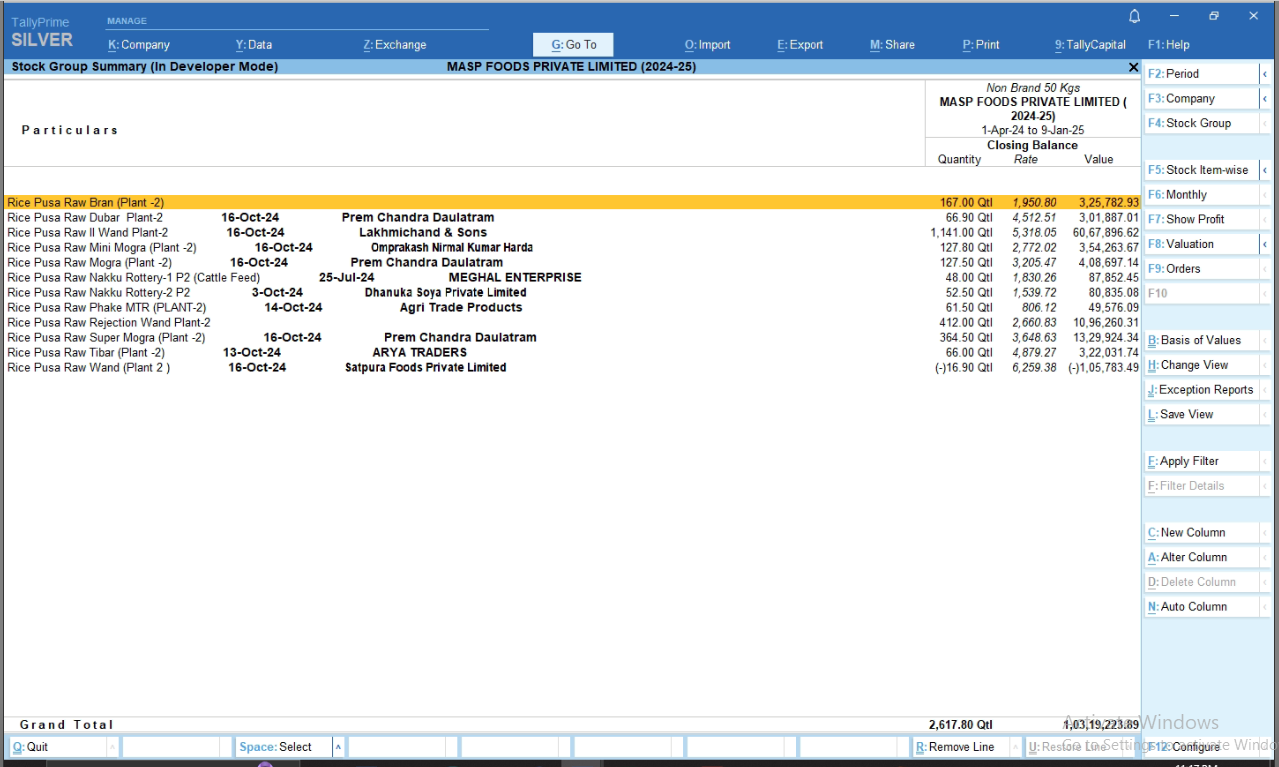Viewport: 1279px width, 767px height.
Task: Select the Rice Pusa Raw Nakku Rottery-2 P2 row
Action: click(572, 293)
